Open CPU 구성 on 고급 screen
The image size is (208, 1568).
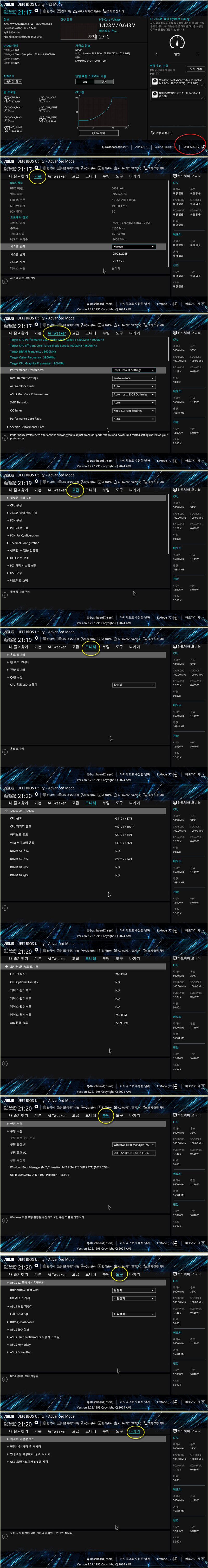click(16, 505)
